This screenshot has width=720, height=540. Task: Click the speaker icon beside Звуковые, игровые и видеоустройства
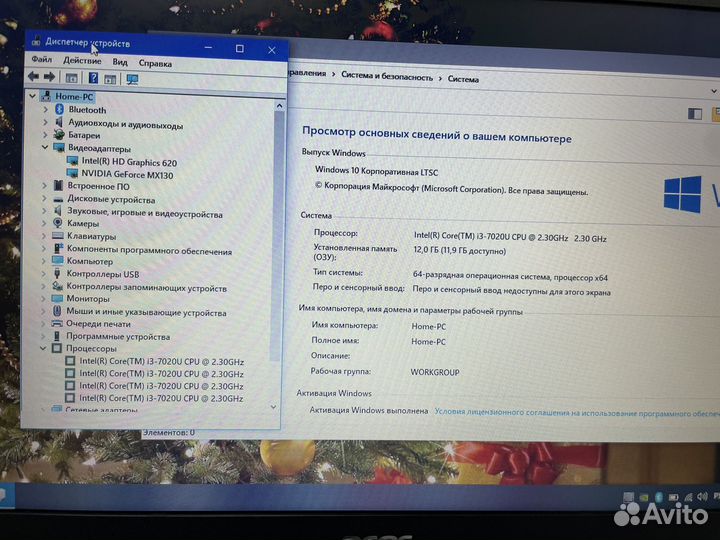pos(58,210)
